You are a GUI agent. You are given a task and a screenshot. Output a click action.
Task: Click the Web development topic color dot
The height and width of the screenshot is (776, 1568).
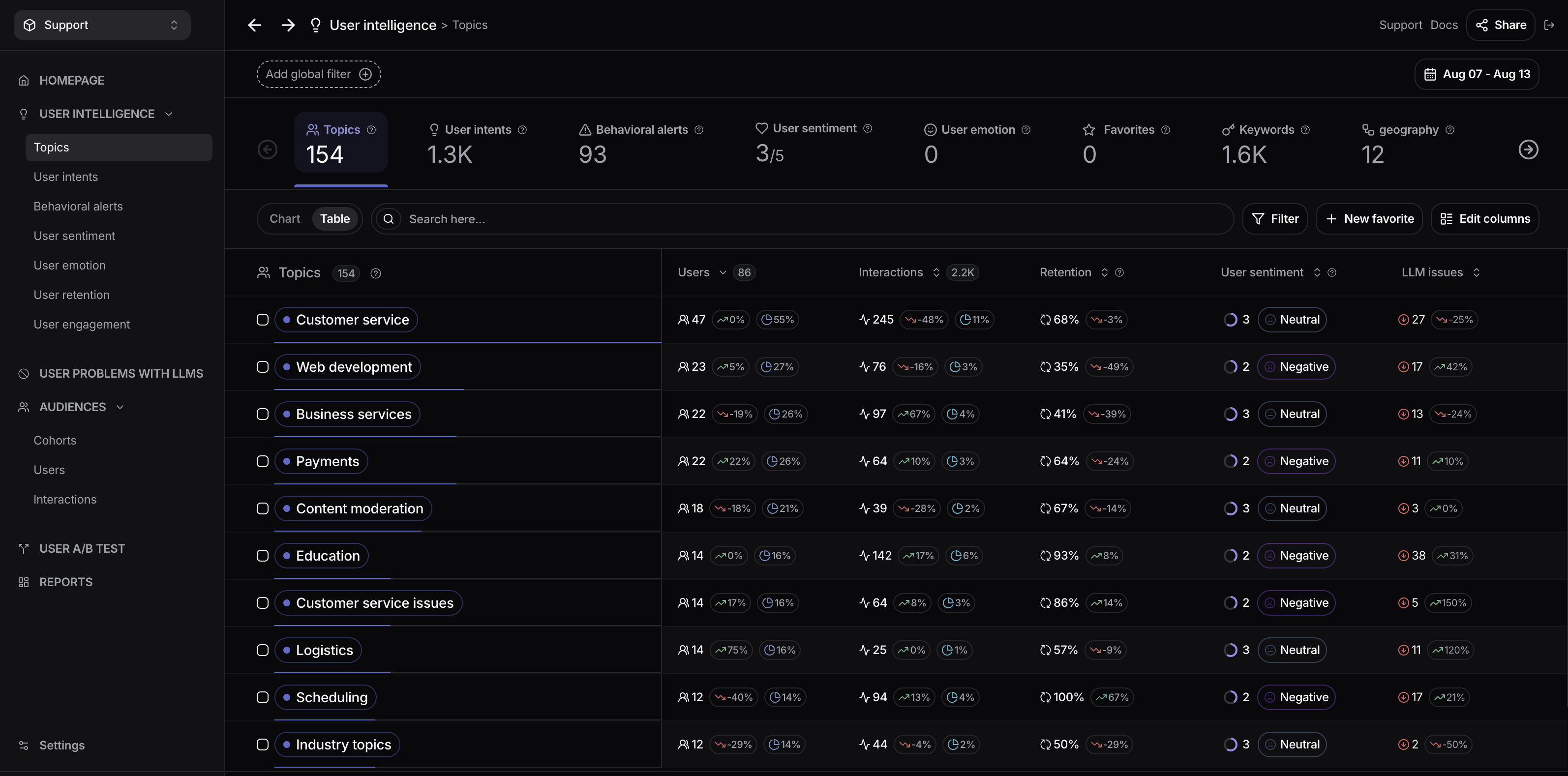(x=287, y=367)
